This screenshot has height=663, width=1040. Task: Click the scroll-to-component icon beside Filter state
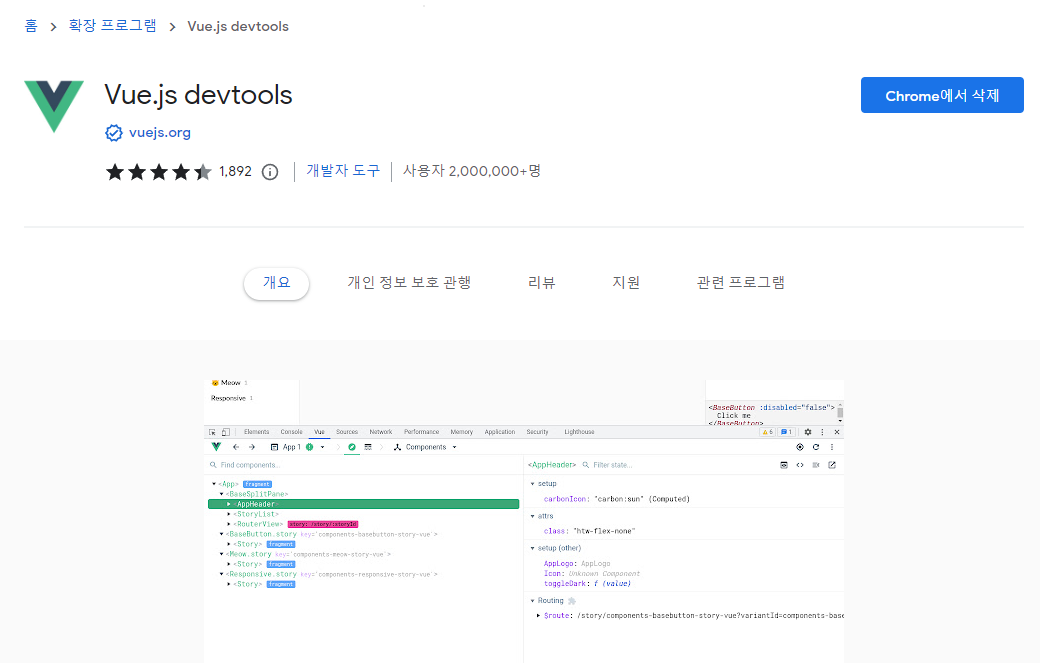784,465
